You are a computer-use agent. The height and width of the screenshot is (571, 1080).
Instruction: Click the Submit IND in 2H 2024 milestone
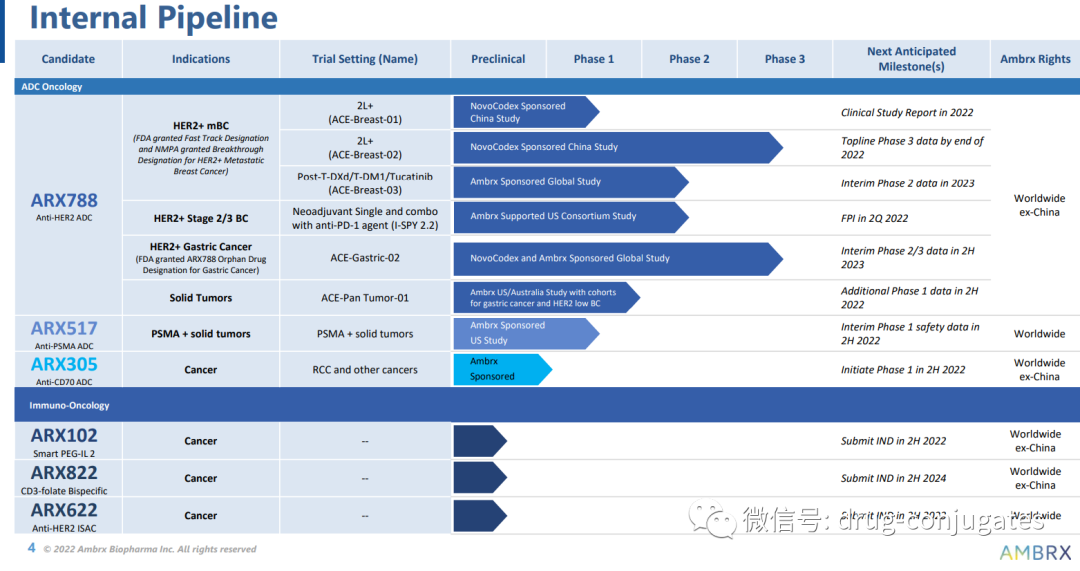893,478
